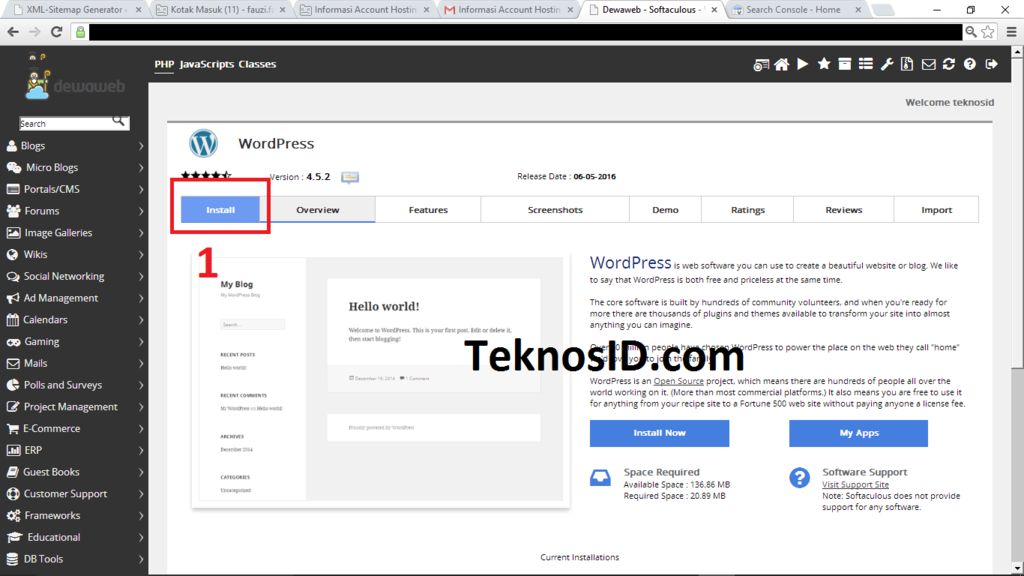Select the JavaScripts menu
This screenshot has height=576, width=1024.
(x=206, y=64)
